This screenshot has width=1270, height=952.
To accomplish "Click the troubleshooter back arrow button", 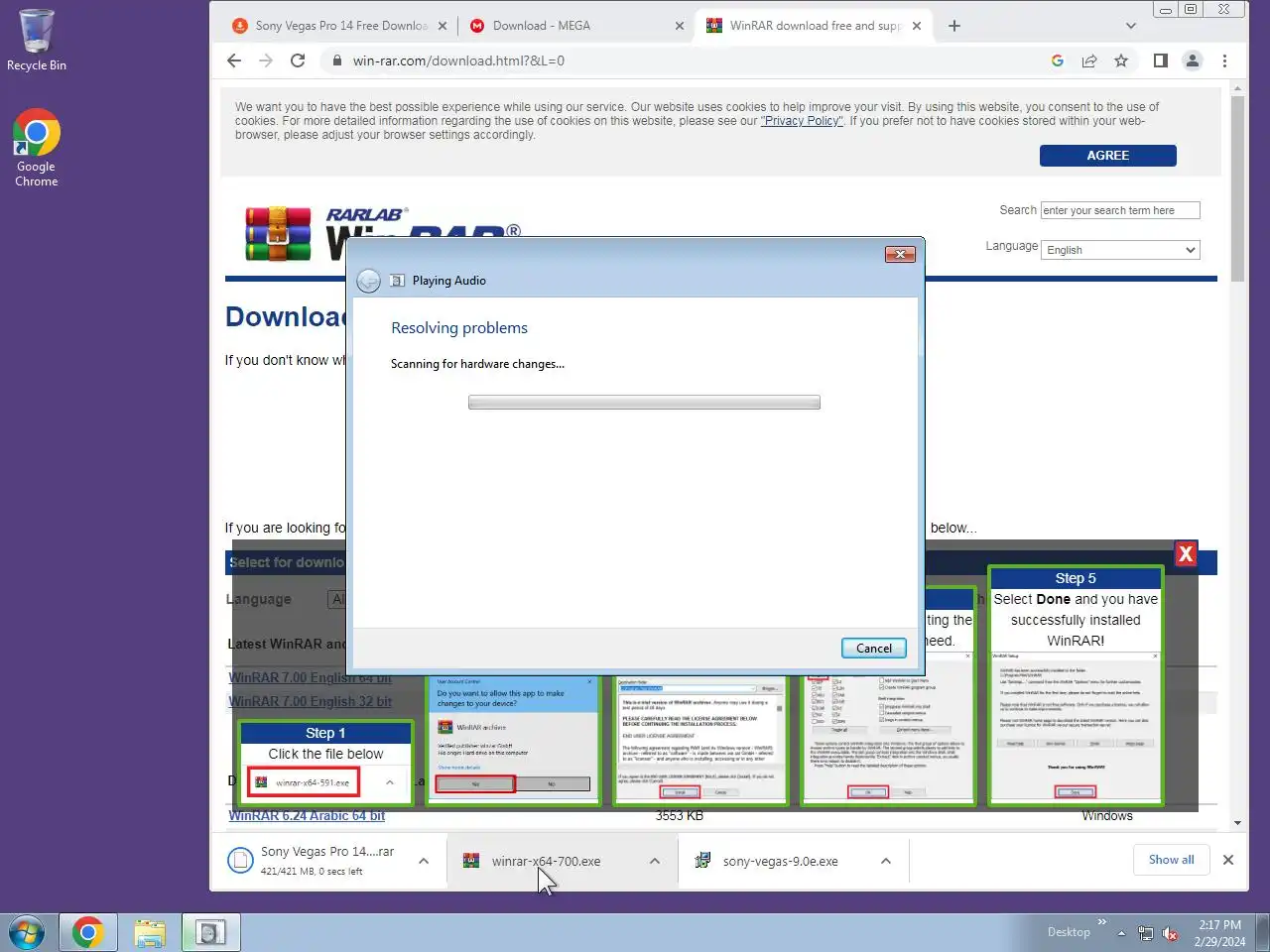I will (x=368, y=281).
